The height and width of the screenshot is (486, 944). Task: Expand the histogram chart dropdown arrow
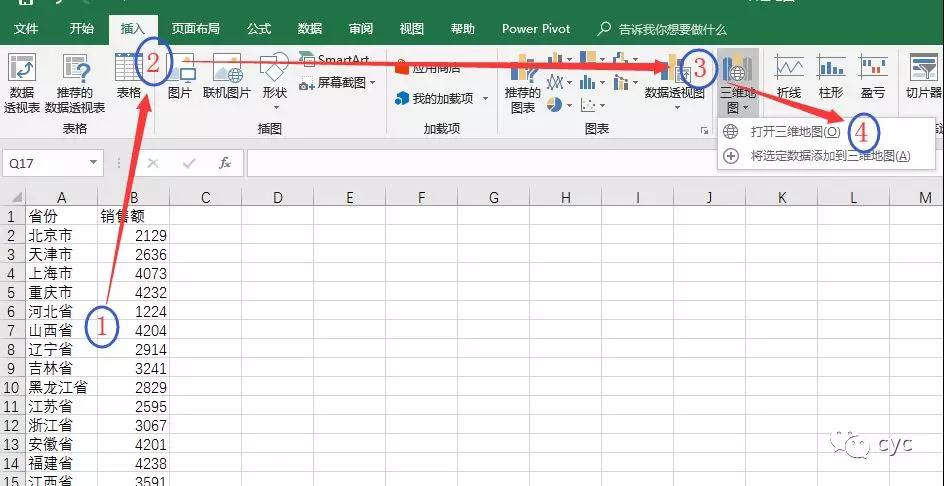(602, 83)
